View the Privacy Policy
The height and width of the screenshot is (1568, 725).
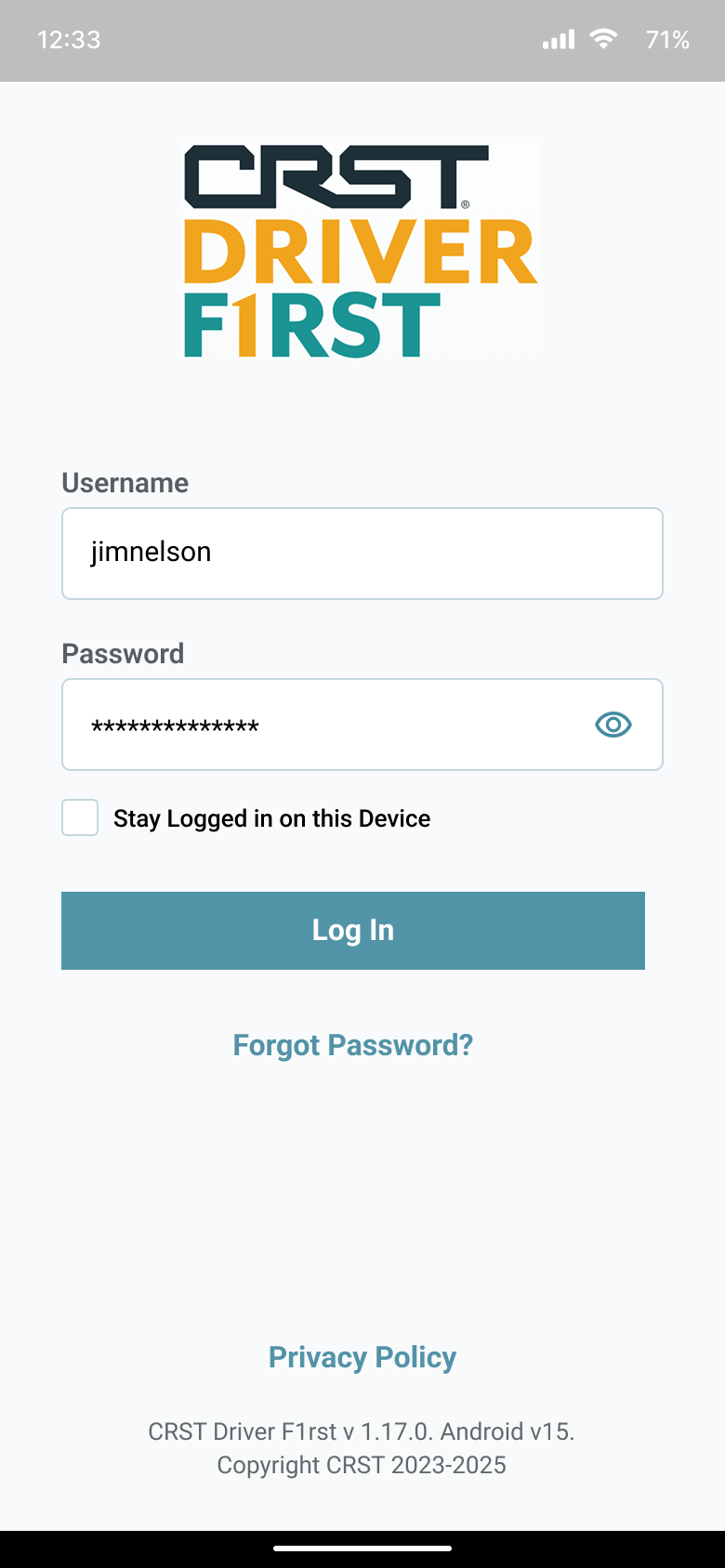tap(362, 1356)
